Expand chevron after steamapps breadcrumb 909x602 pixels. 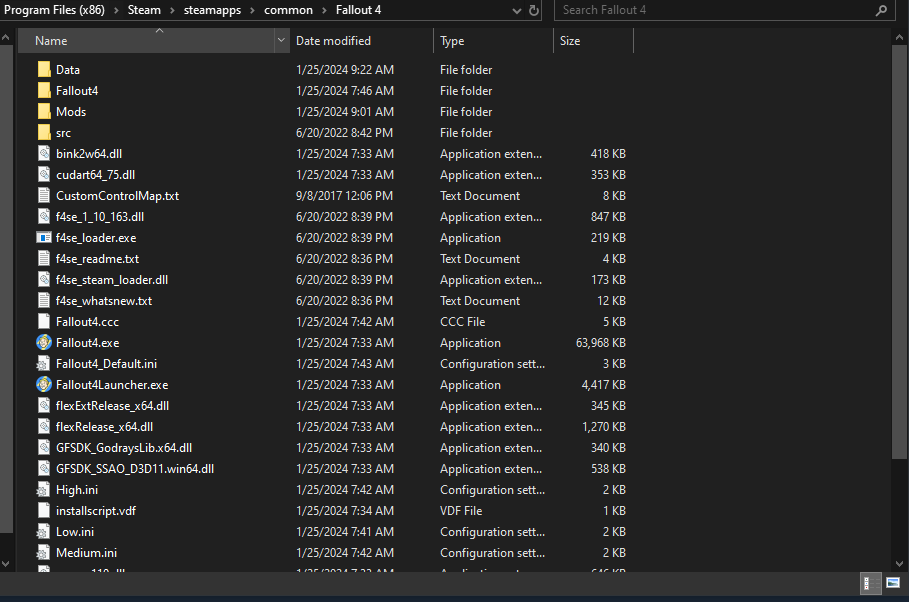click(252, 10)
